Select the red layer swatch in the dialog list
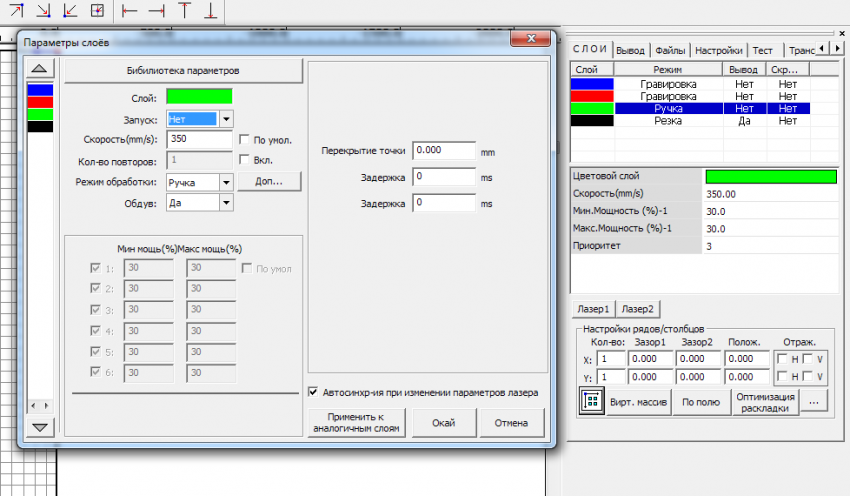Image resolution: width=850 pixels, height=496 pixels. tap(40, 102)
